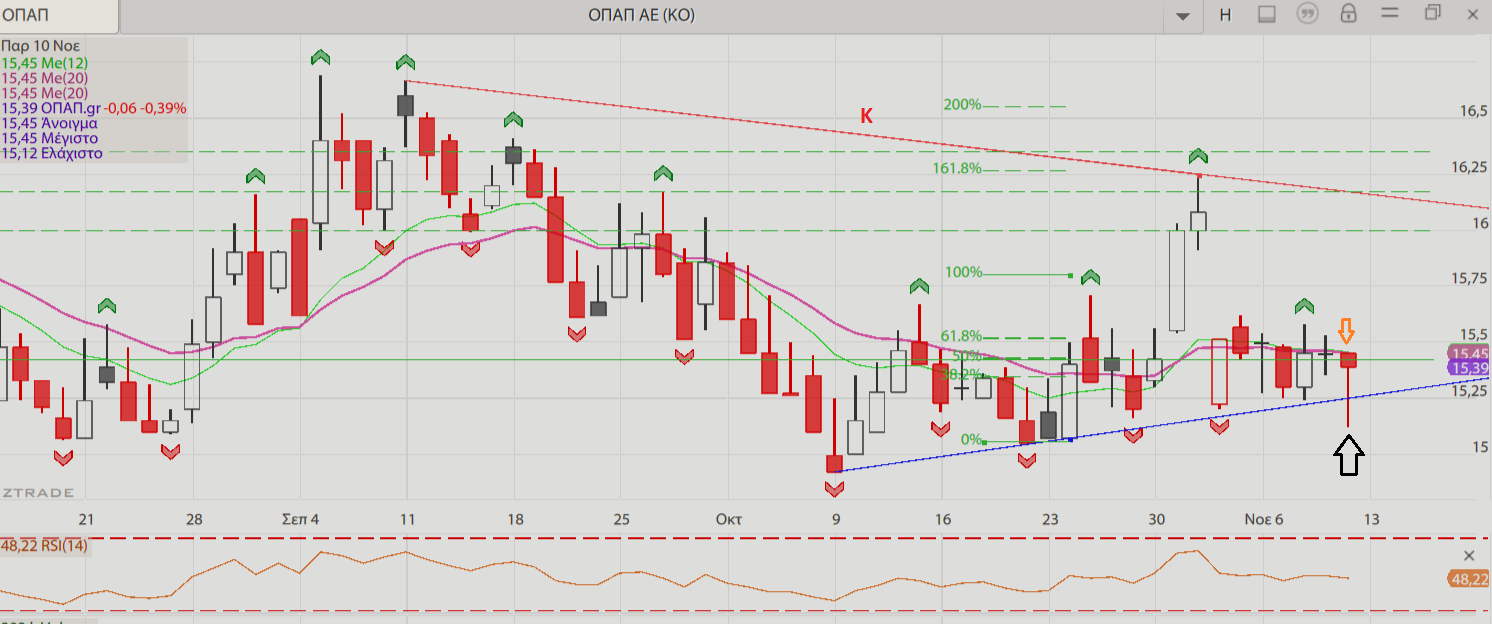The image size is (1492, 624).
Task: Click the 161.8% Fibonacci level label
Action: (x=957, y=168)
